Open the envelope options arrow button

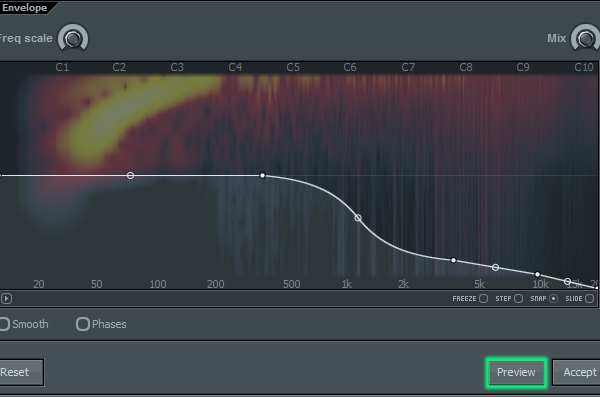[6, 298]
